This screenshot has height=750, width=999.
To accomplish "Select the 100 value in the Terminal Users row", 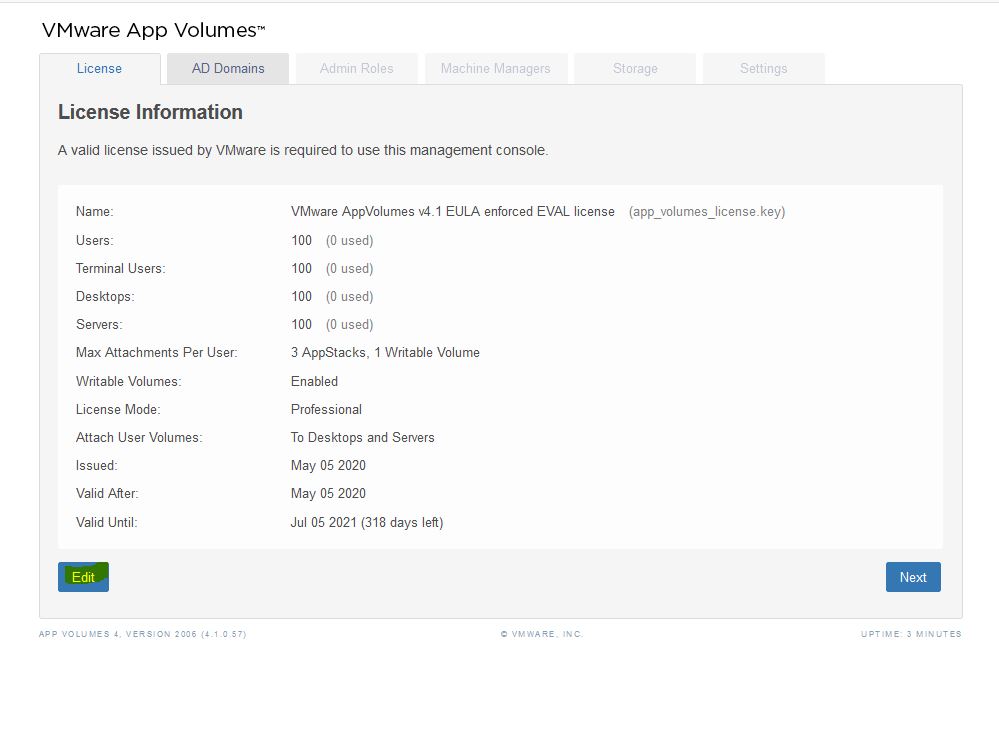I will [301, 268].
